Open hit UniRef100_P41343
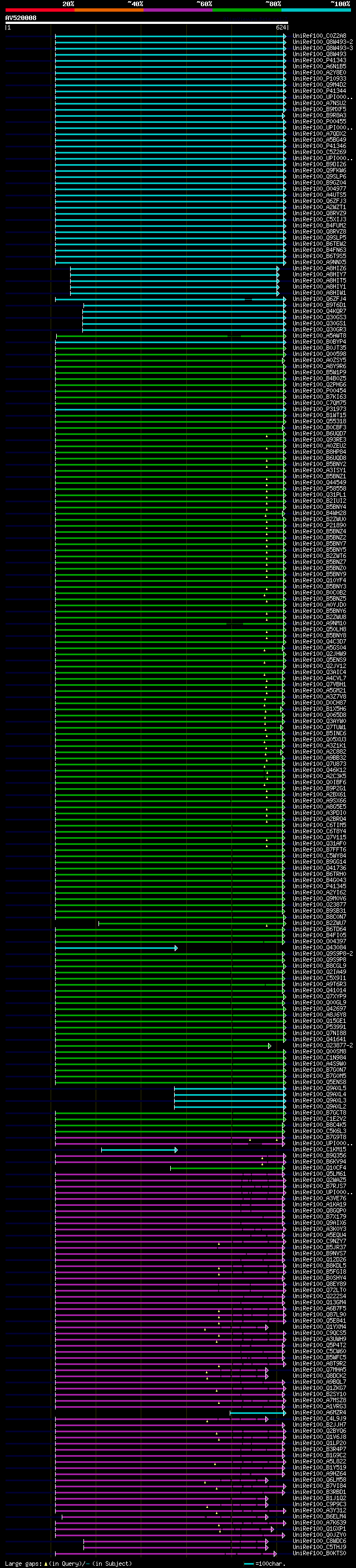 (x=319, y=60)
